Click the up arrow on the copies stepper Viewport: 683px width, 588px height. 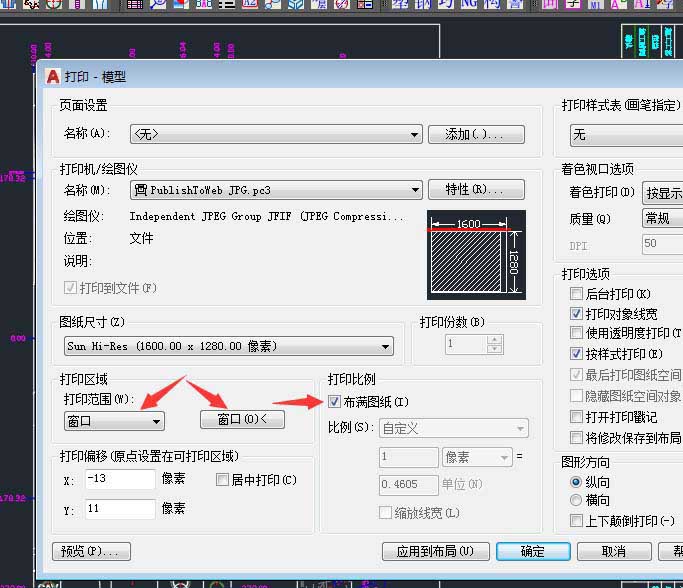pos(494,339)
